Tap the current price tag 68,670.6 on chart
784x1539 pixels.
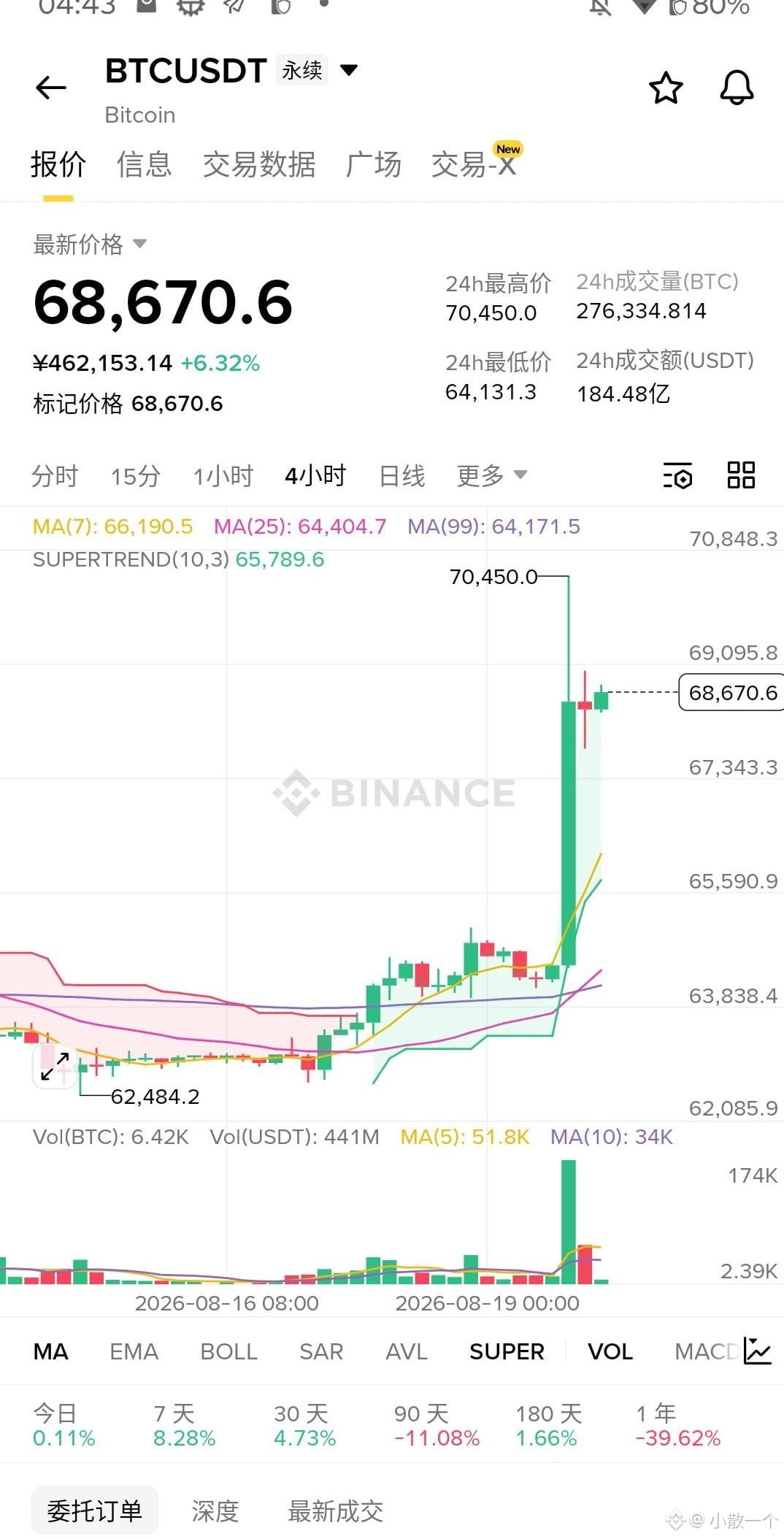point(731,692)
